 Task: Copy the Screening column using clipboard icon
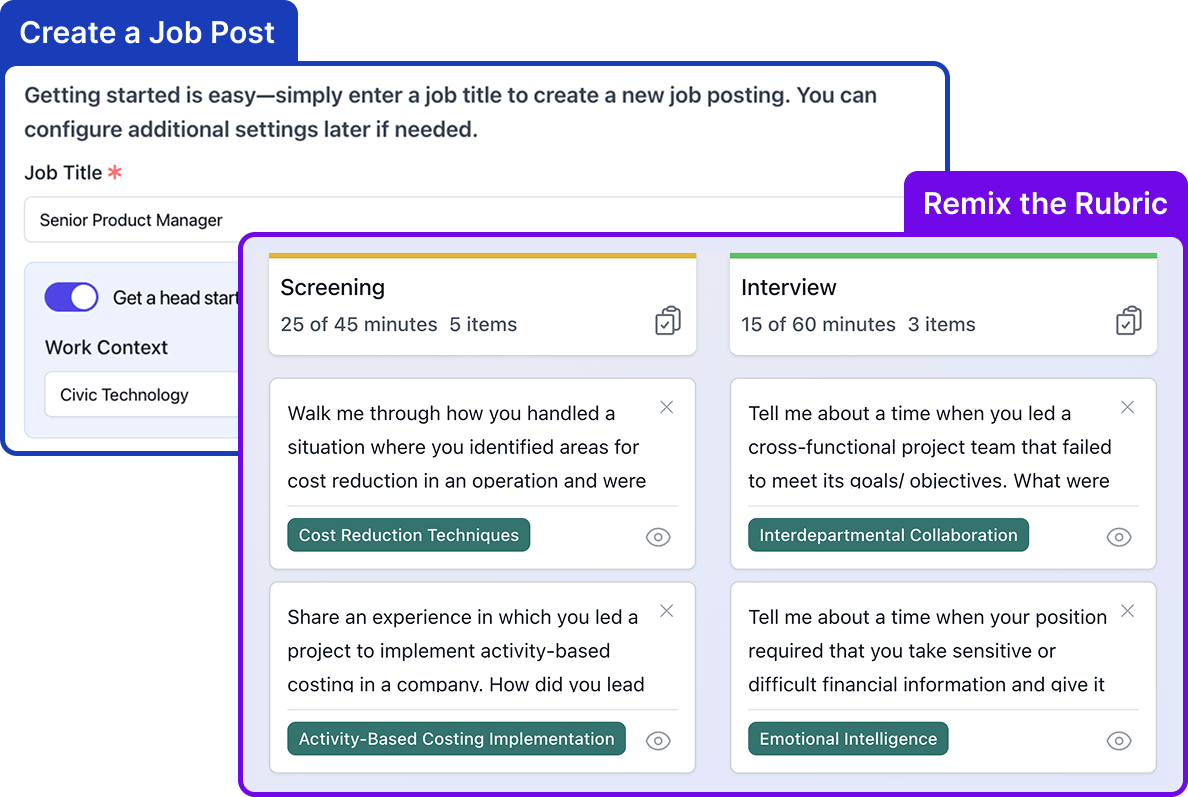[x=667, y=320]
